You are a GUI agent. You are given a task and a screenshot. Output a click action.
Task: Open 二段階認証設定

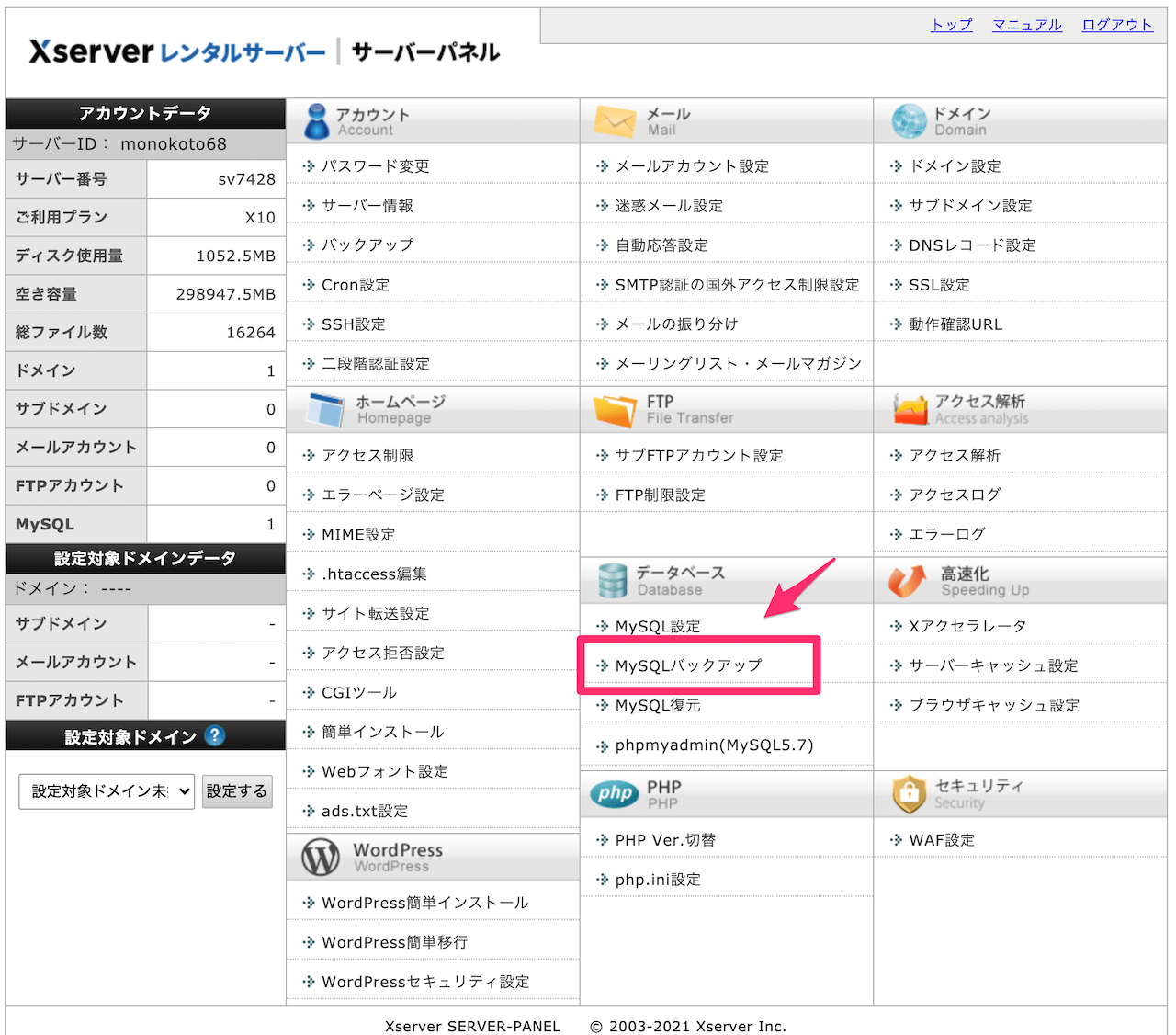[375, 364]
